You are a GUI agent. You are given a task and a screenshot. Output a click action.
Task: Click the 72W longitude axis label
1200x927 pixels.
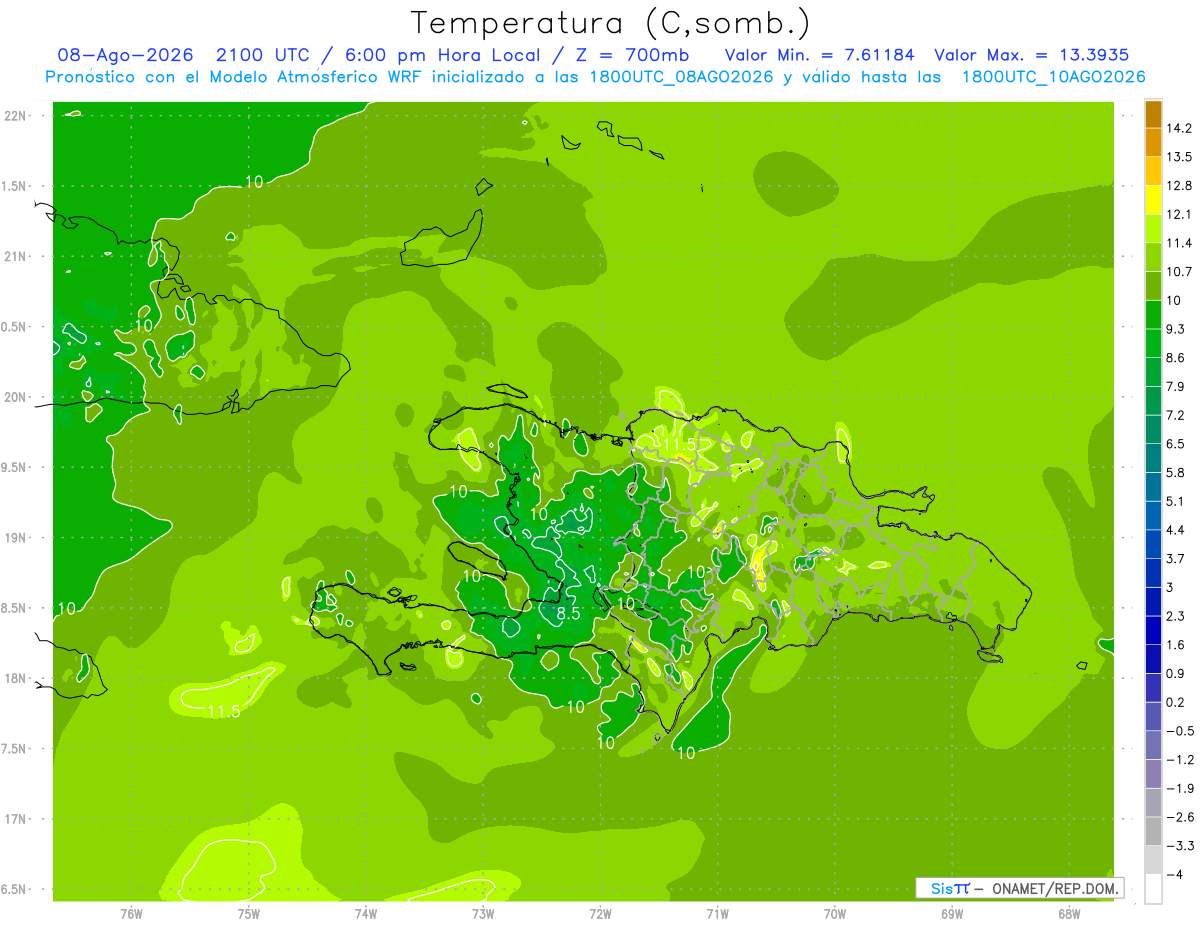[x=600, y=914]
